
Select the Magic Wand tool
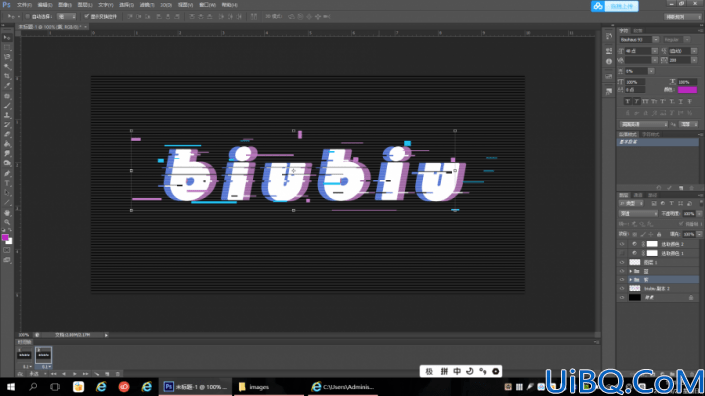coord(7,67)
